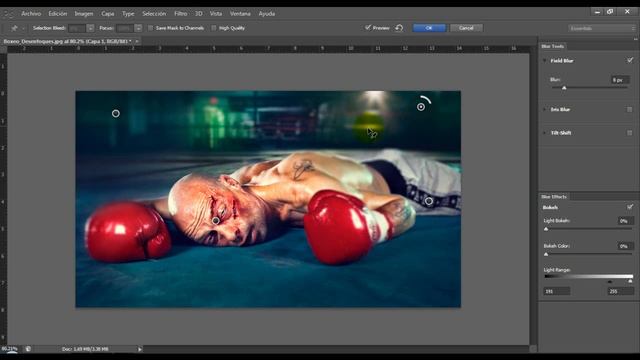Click the status bar preview icon

(x=28, y=349)
